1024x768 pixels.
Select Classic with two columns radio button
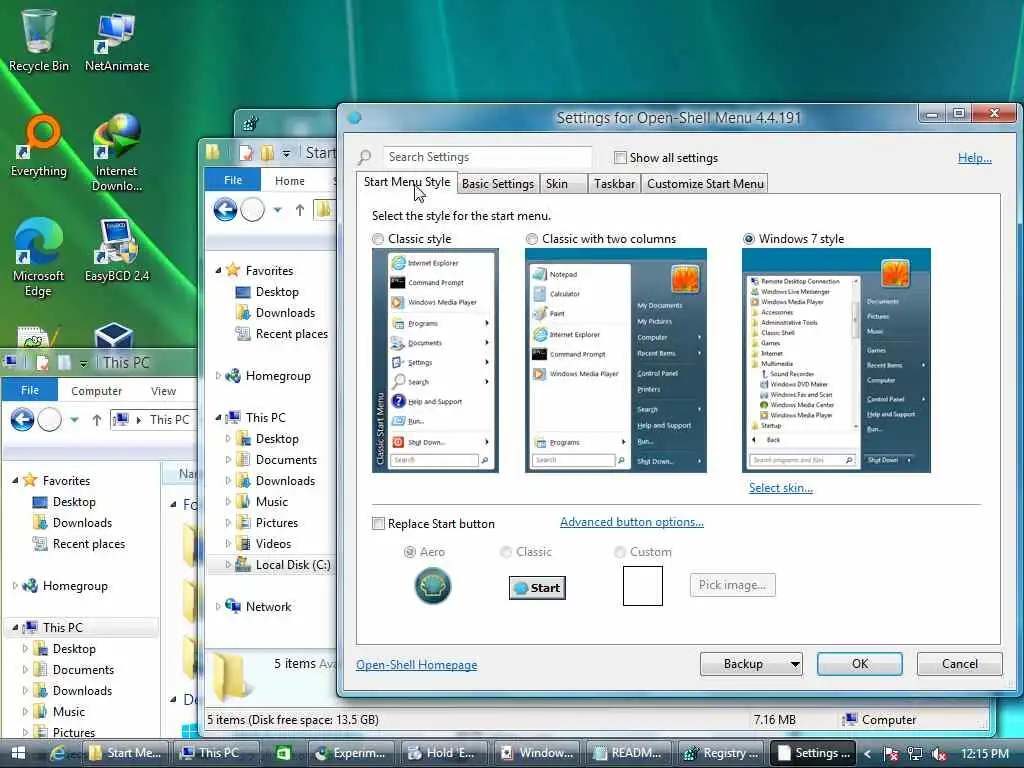tap(532, 239)
